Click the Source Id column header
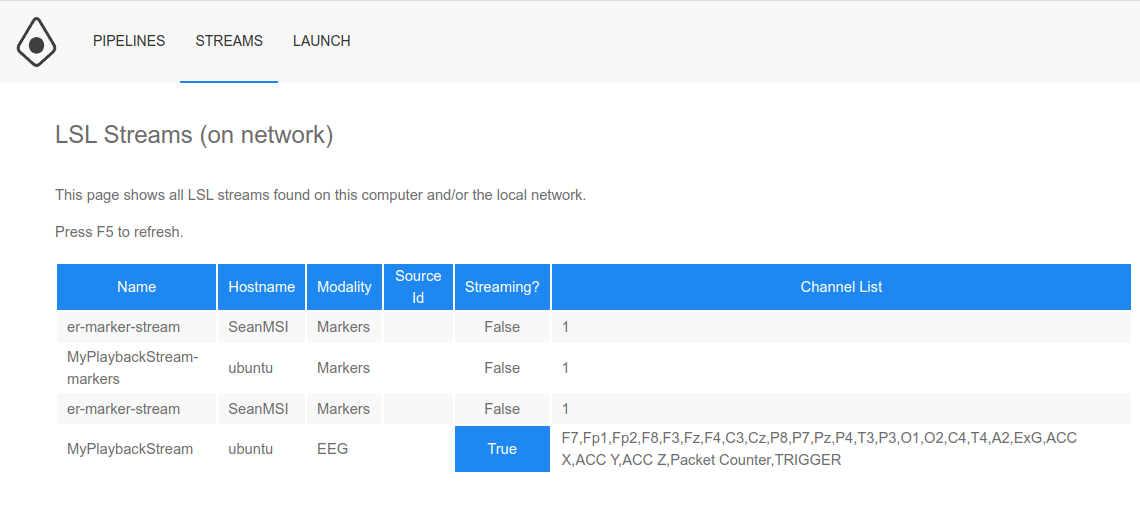This screenshot has height=531, width=1140. click(418, 287)
